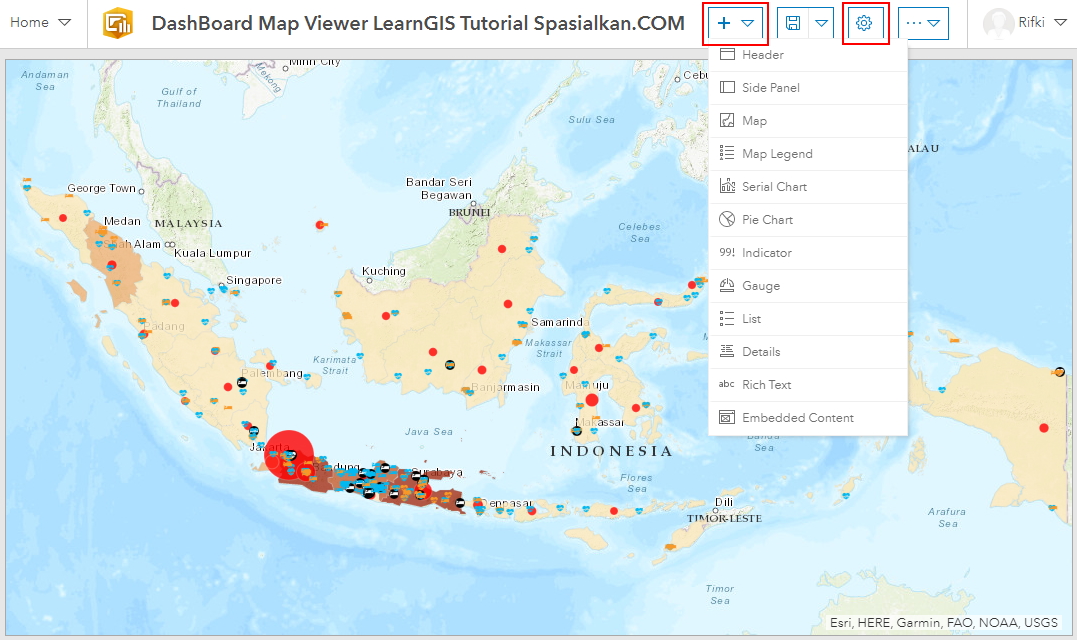The height and width of the screenshot is (640, 1077).
Task: Click the Andaman Sea label
Action: 45,80
